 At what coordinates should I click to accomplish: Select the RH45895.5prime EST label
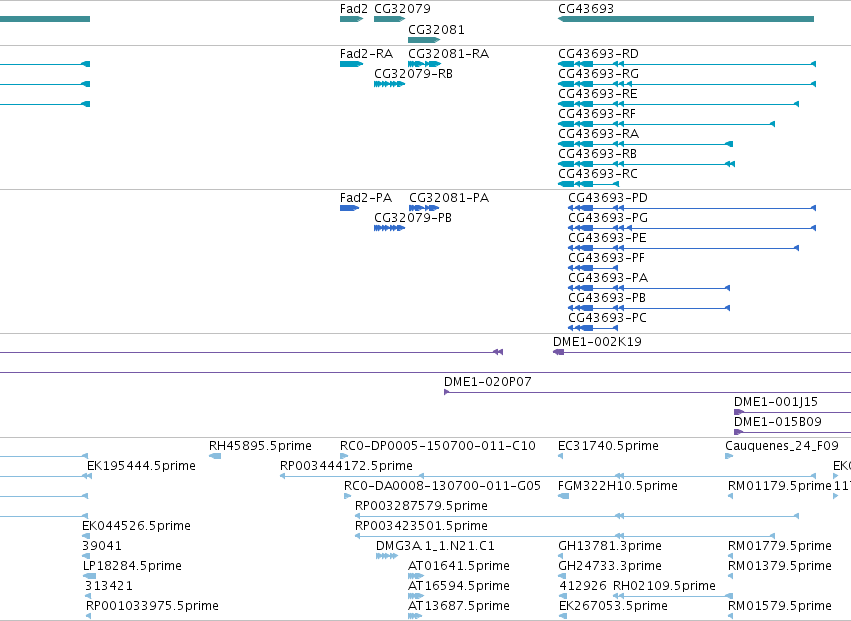tap(260, 447)
